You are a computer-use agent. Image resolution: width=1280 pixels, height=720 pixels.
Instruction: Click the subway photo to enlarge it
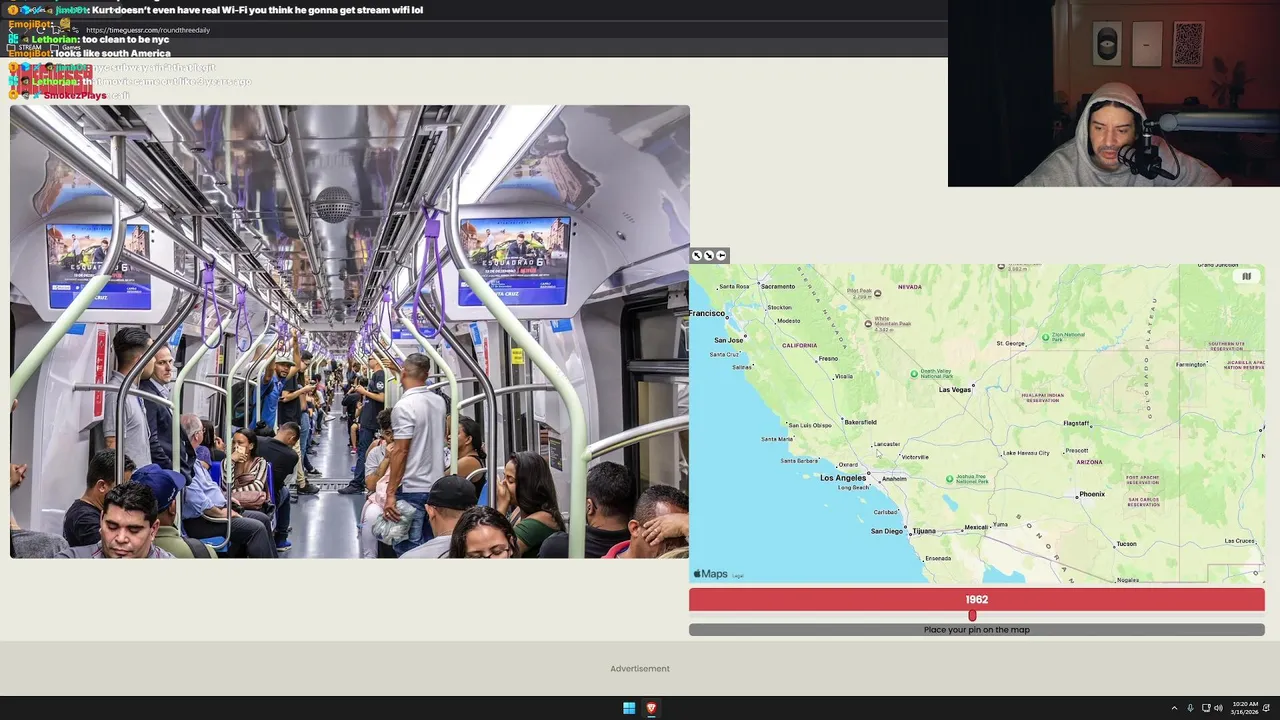click(x=349, y=332)
